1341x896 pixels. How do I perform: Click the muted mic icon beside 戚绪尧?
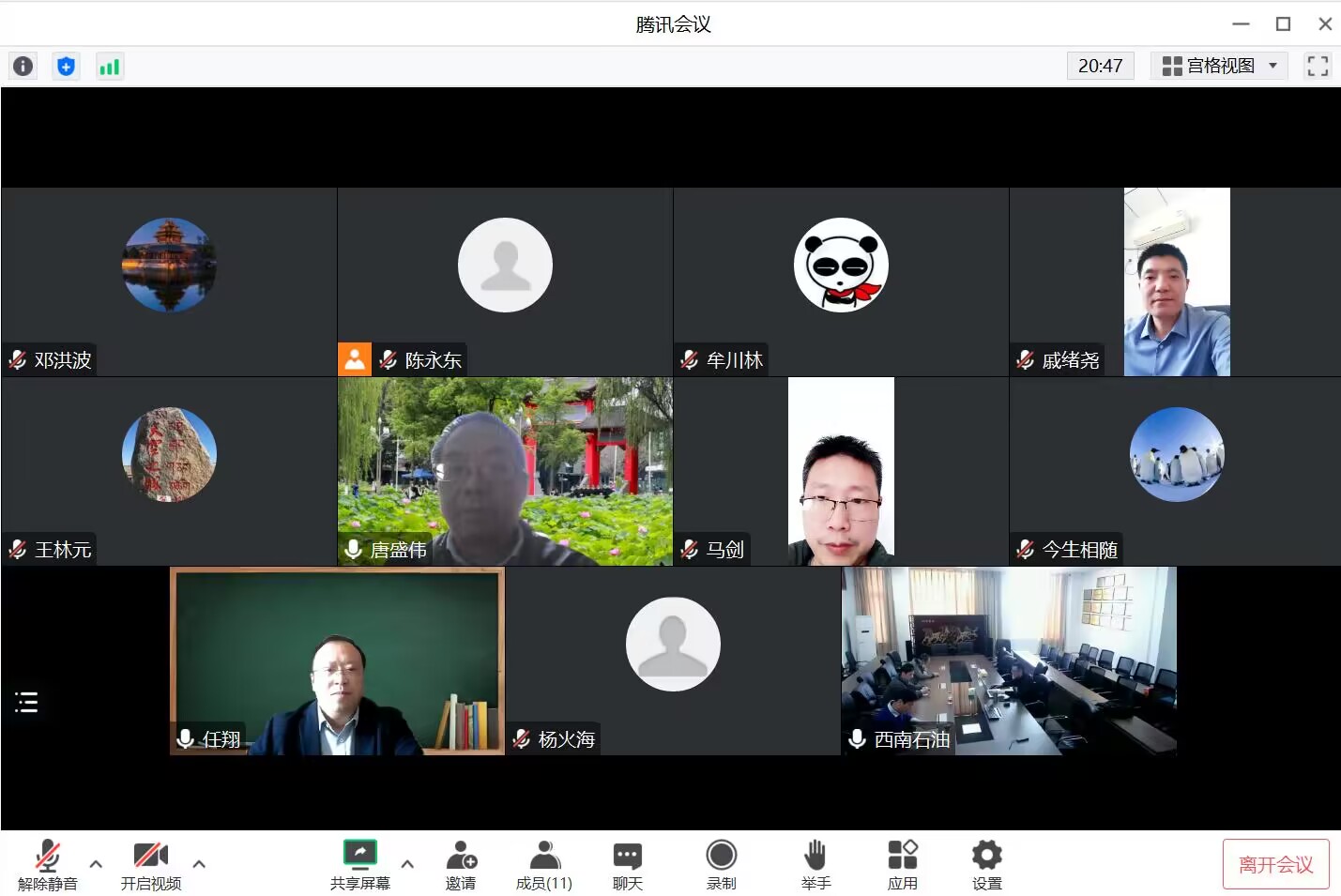pyautogui.click(x=1026, y=360)
